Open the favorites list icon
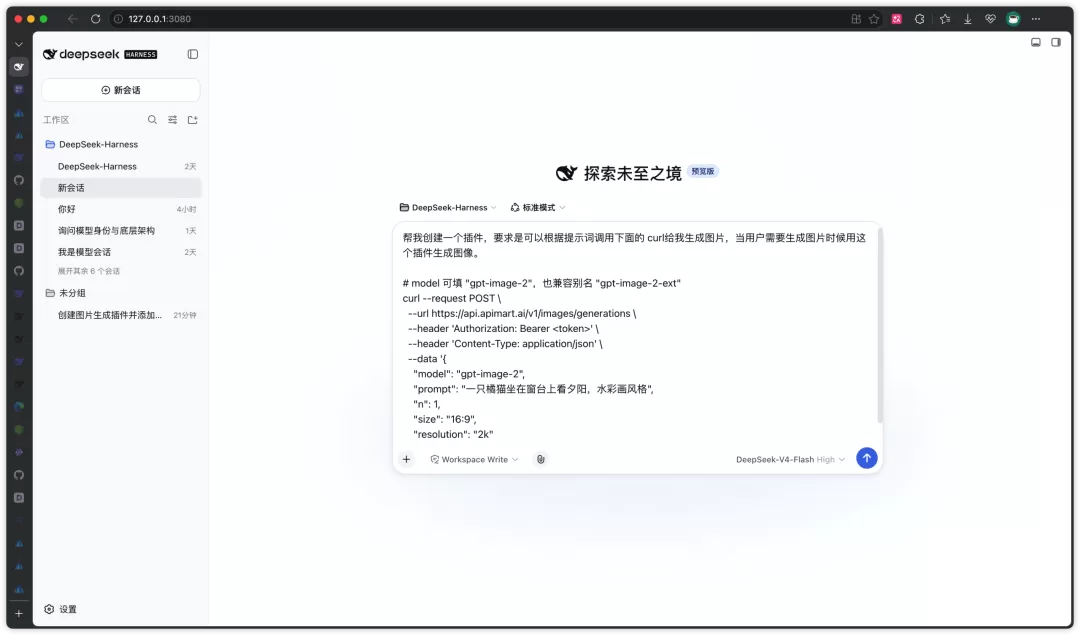Viewport: 1080px width, 635px height. [945, 19]
